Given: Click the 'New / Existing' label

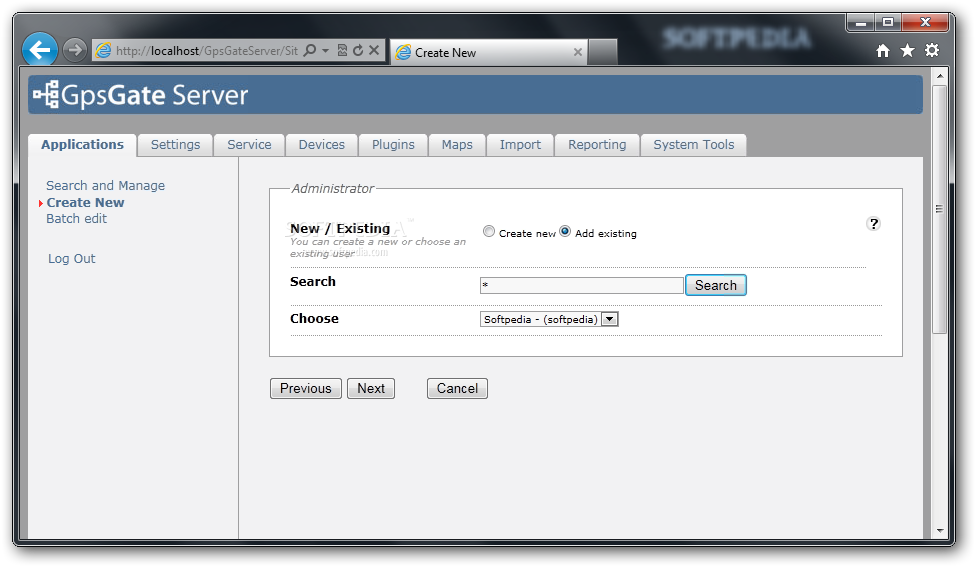Looking at the screenshot, I should pos(340,228).
